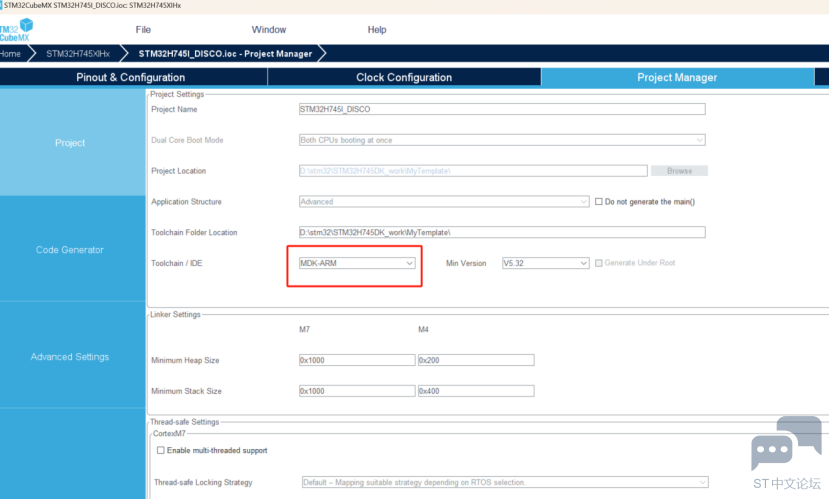
Task: Open the Min Version dropdown
Action: 545,263
